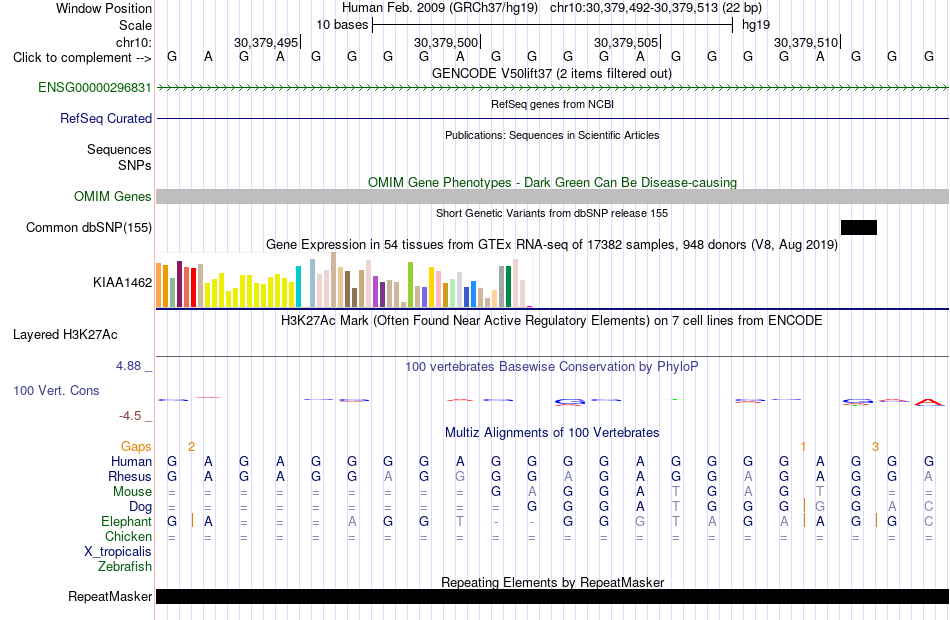Open Publications: Sequences in Scientific Articles title
Viewport: 950px width, 620px height.
tap(552, 135)
